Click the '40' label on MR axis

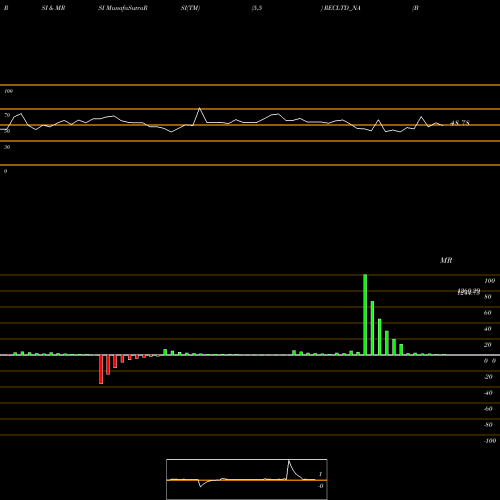[488, 329]
